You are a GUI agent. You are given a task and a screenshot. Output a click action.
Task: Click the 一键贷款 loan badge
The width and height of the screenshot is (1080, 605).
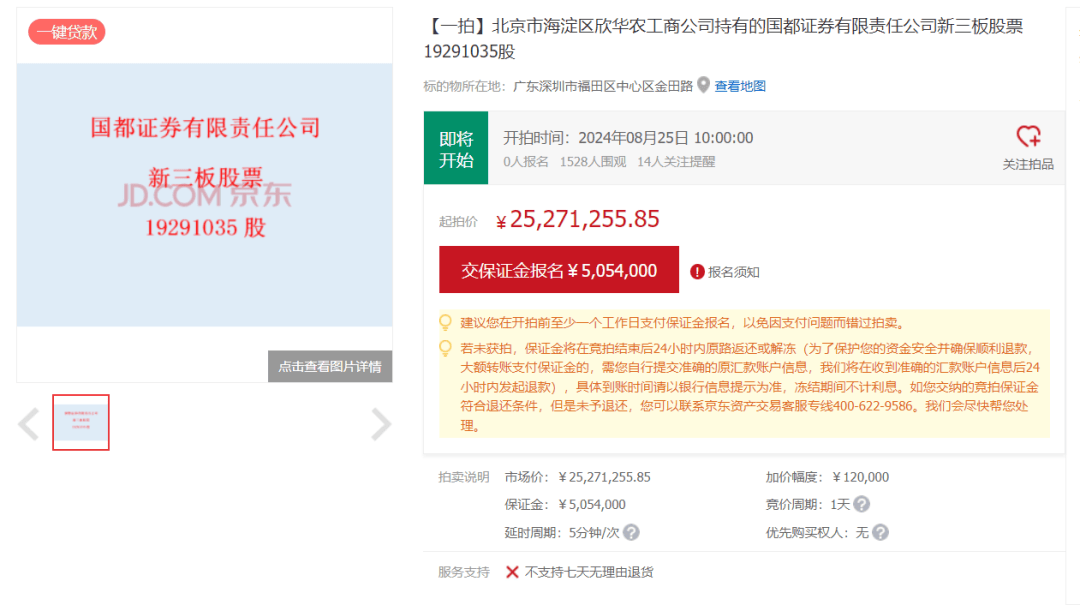(67, 32)
